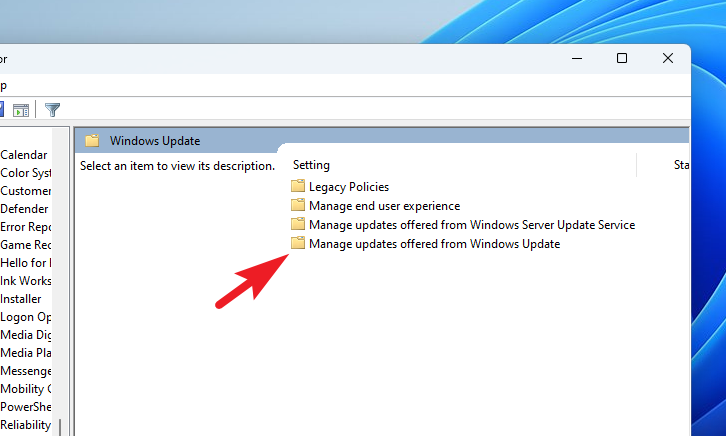Select the Calendar tree item

click(24, 155)
